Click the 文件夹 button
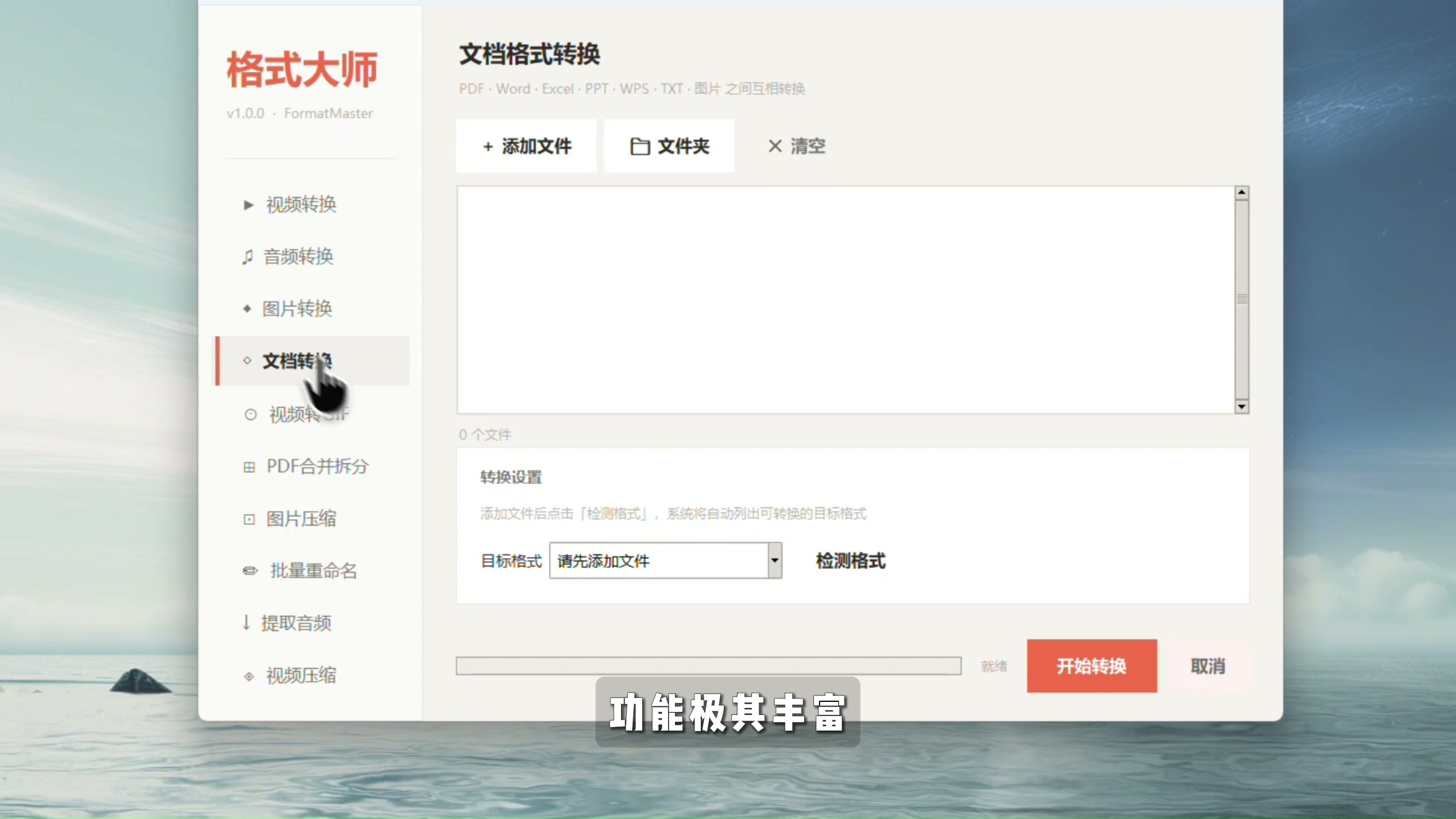The height and width of the screenshot is (819, 1456). 669,146
